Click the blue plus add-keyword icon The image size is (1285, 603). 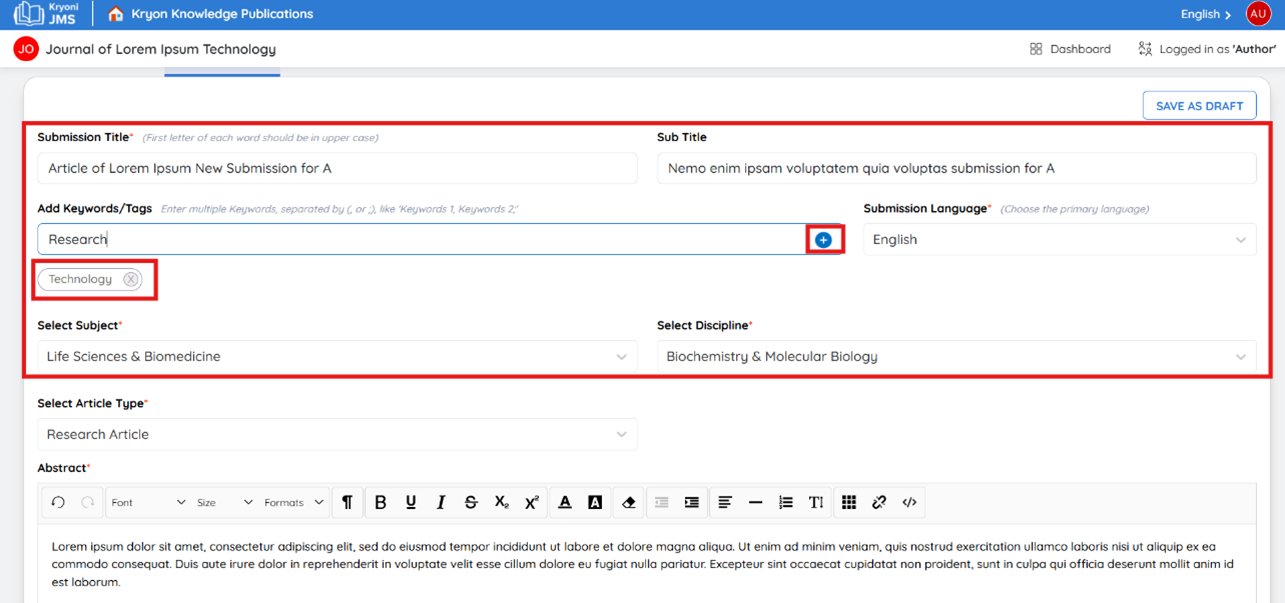[823, 240]
